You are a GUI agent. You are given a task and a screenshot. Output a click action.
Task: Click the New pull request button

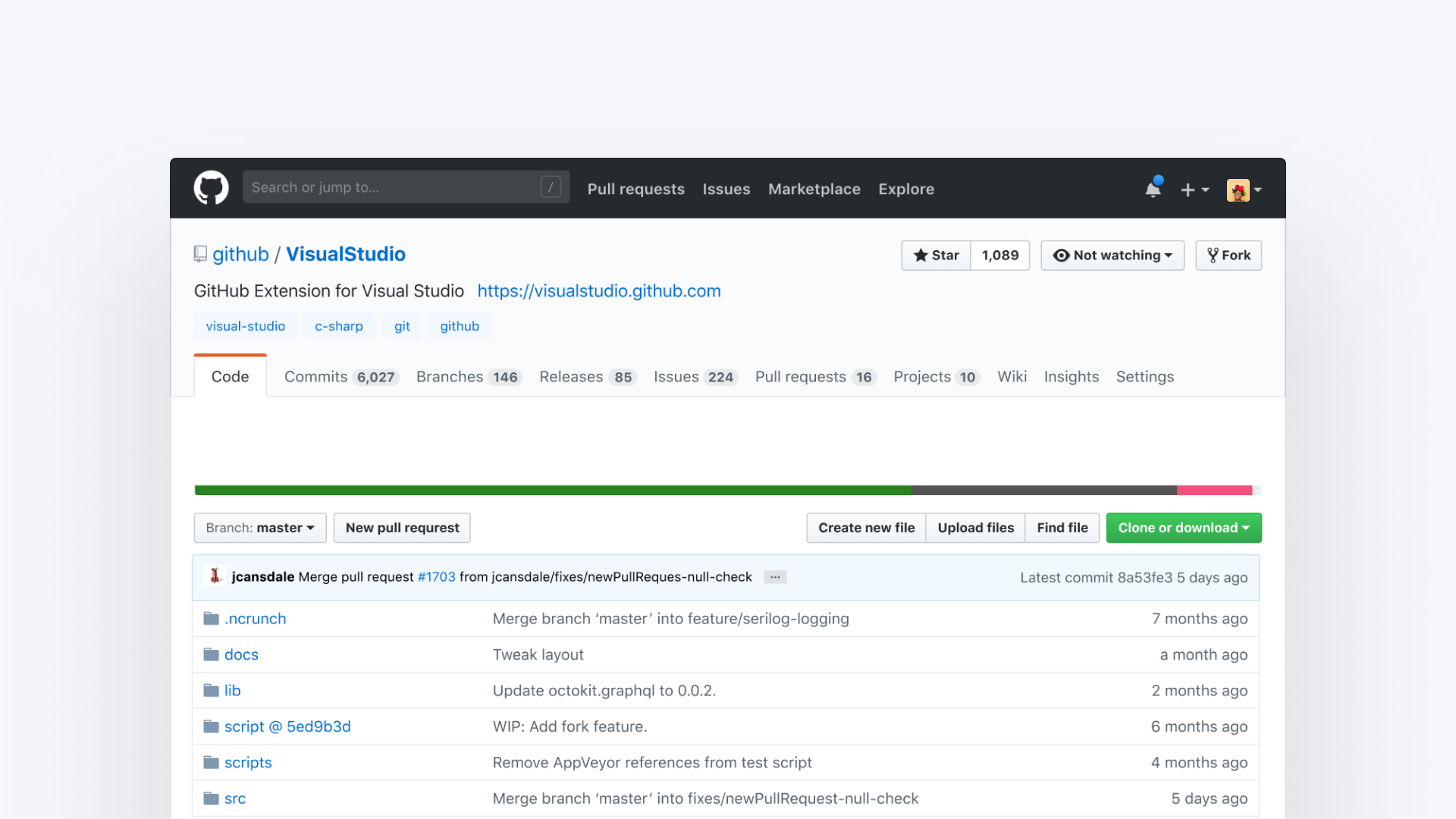[x=401, y=527]
